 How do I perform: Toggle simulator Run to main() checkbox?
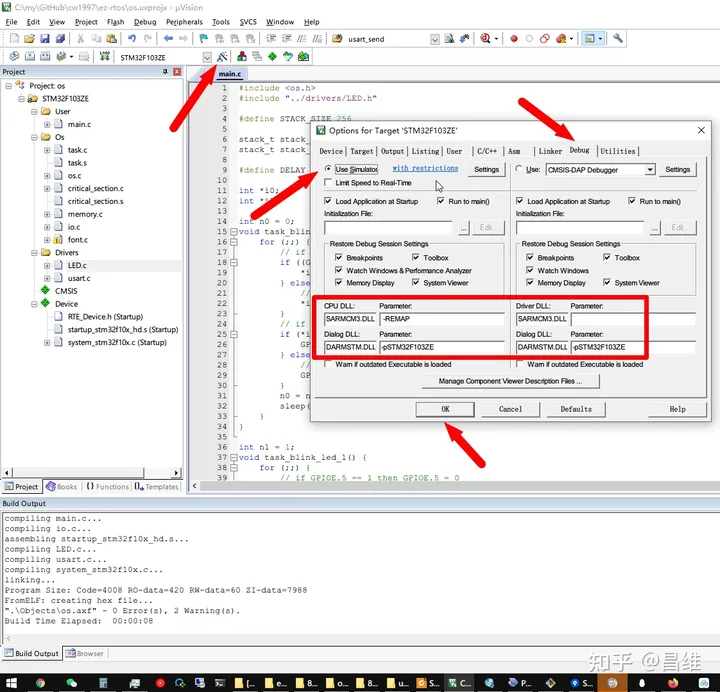click(x=441, y=201)
